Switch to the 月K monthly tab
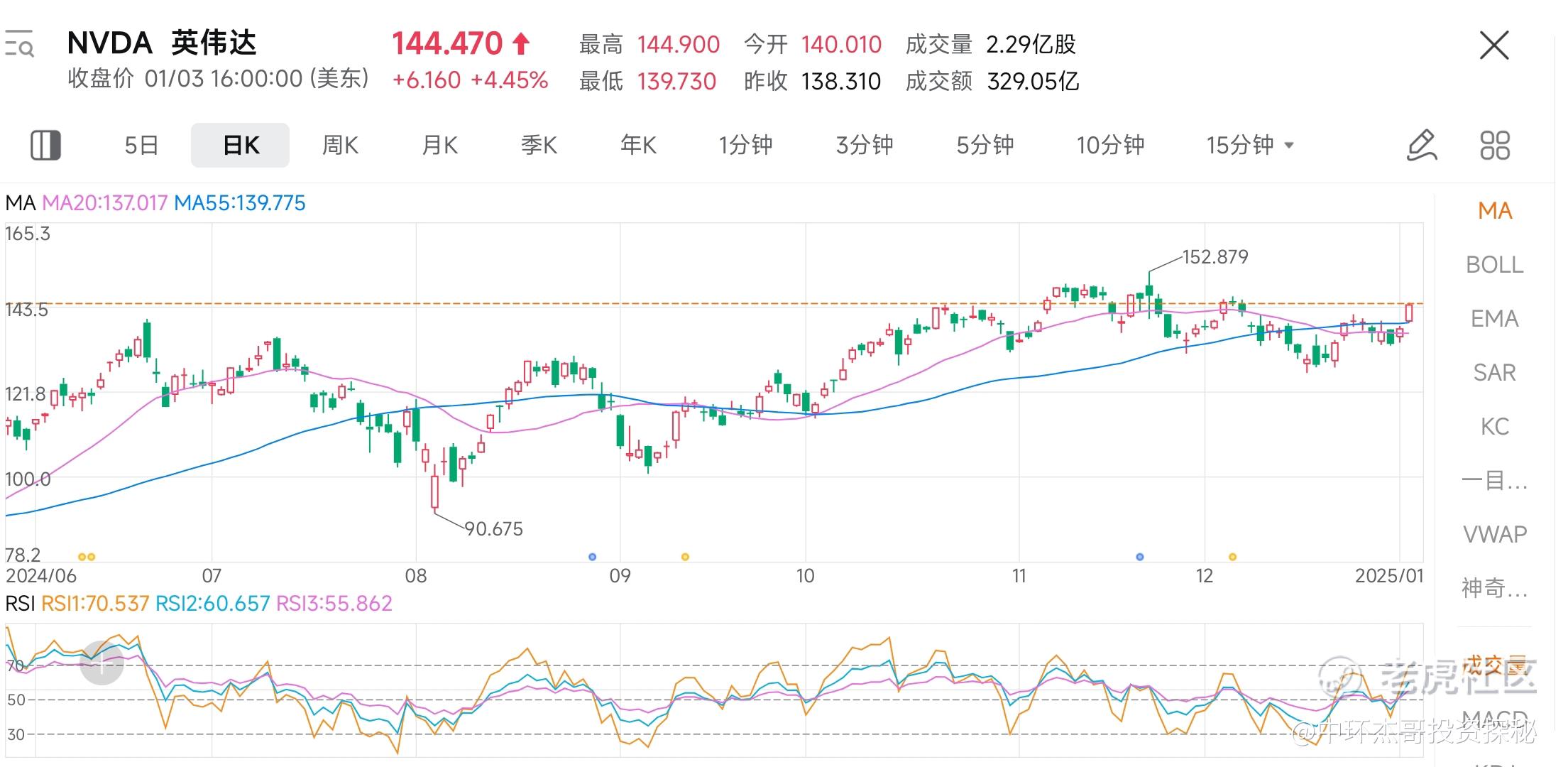 click(x=439, y=145)
